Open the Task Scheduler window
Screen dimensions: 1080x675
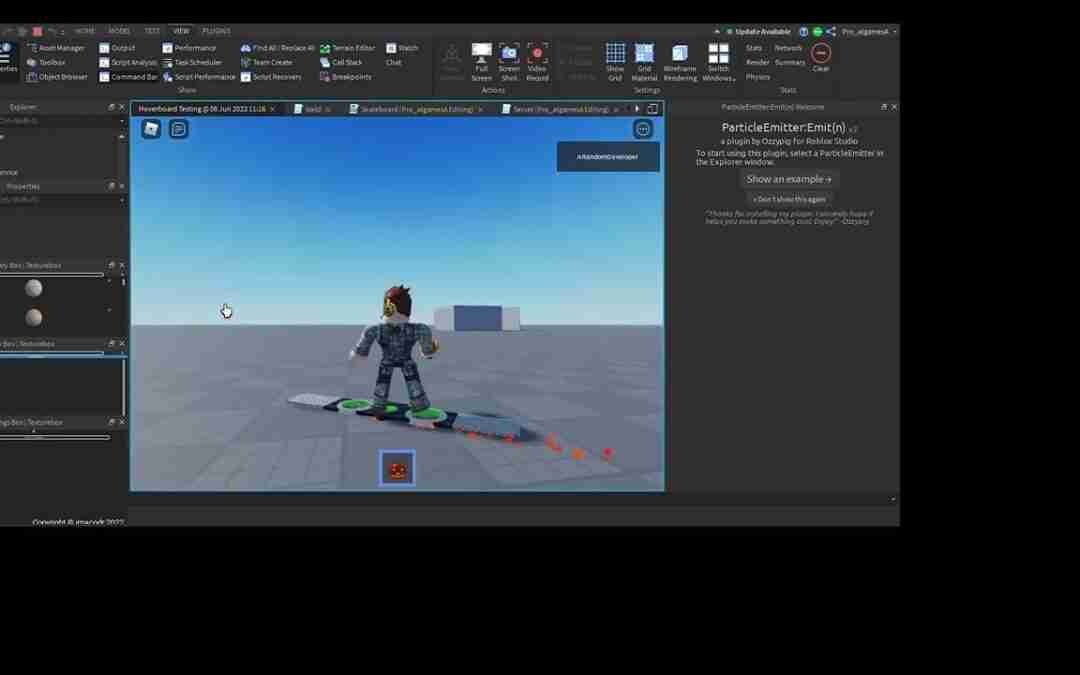[x=192, y=63]
